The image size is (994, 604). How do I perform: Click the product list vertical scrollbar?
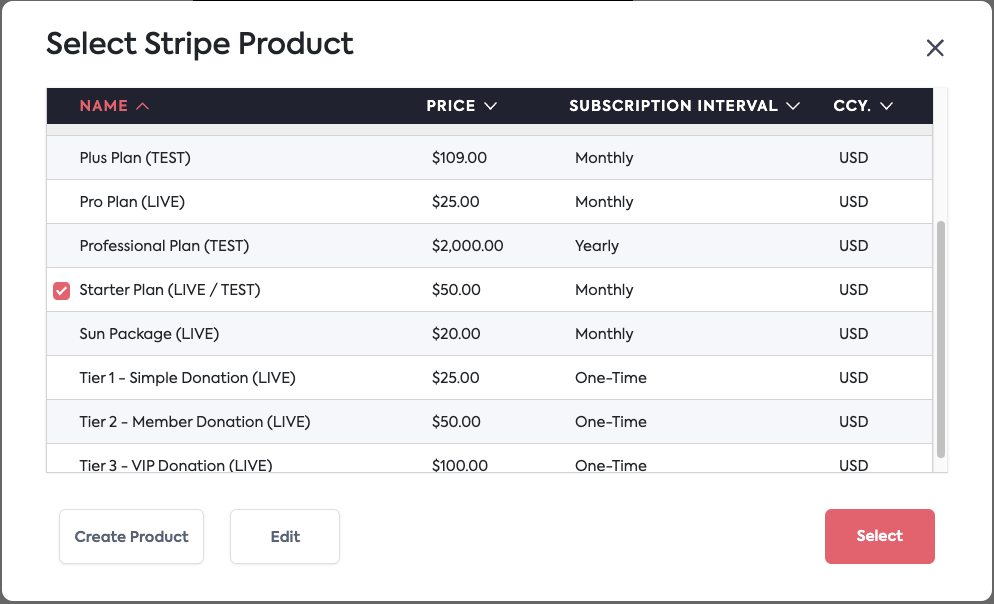click(940, 340)
